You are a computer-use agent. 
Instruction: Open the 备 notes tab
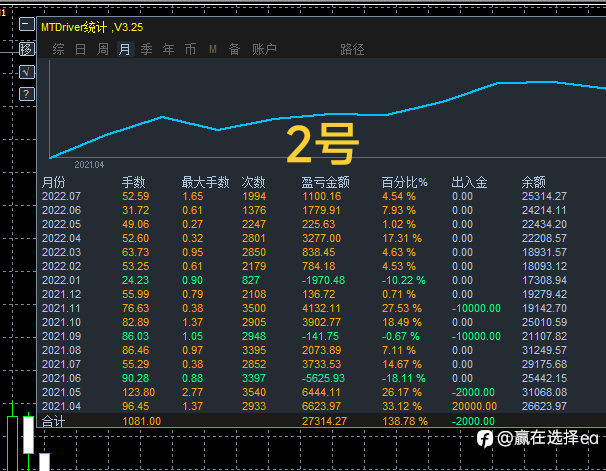(234, 49)
